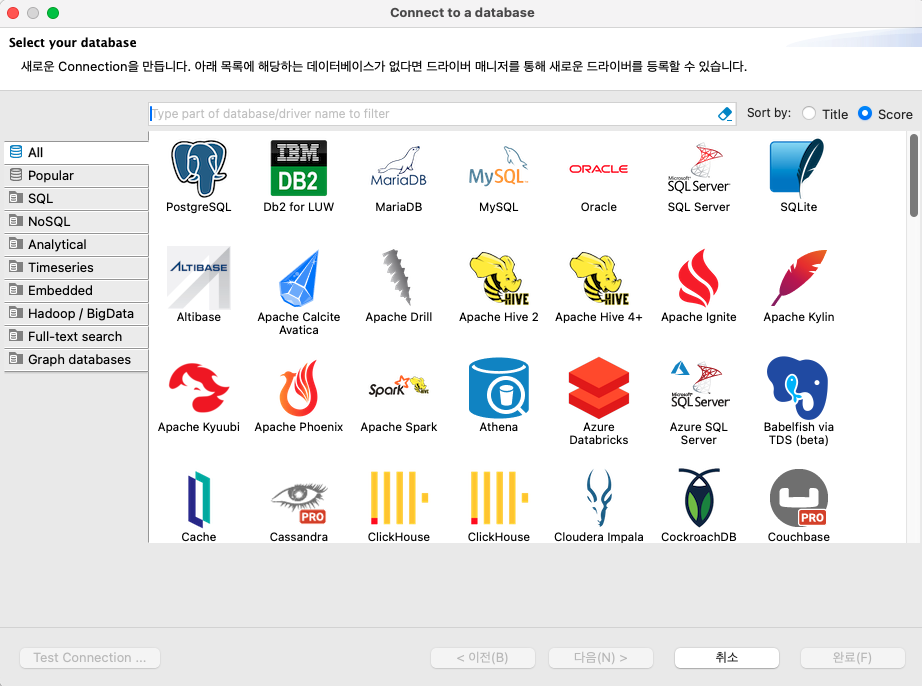Select the Apache Kylin icon
Image resolution: width=922 pixels, height=686 pixels.
pos(799,278)
